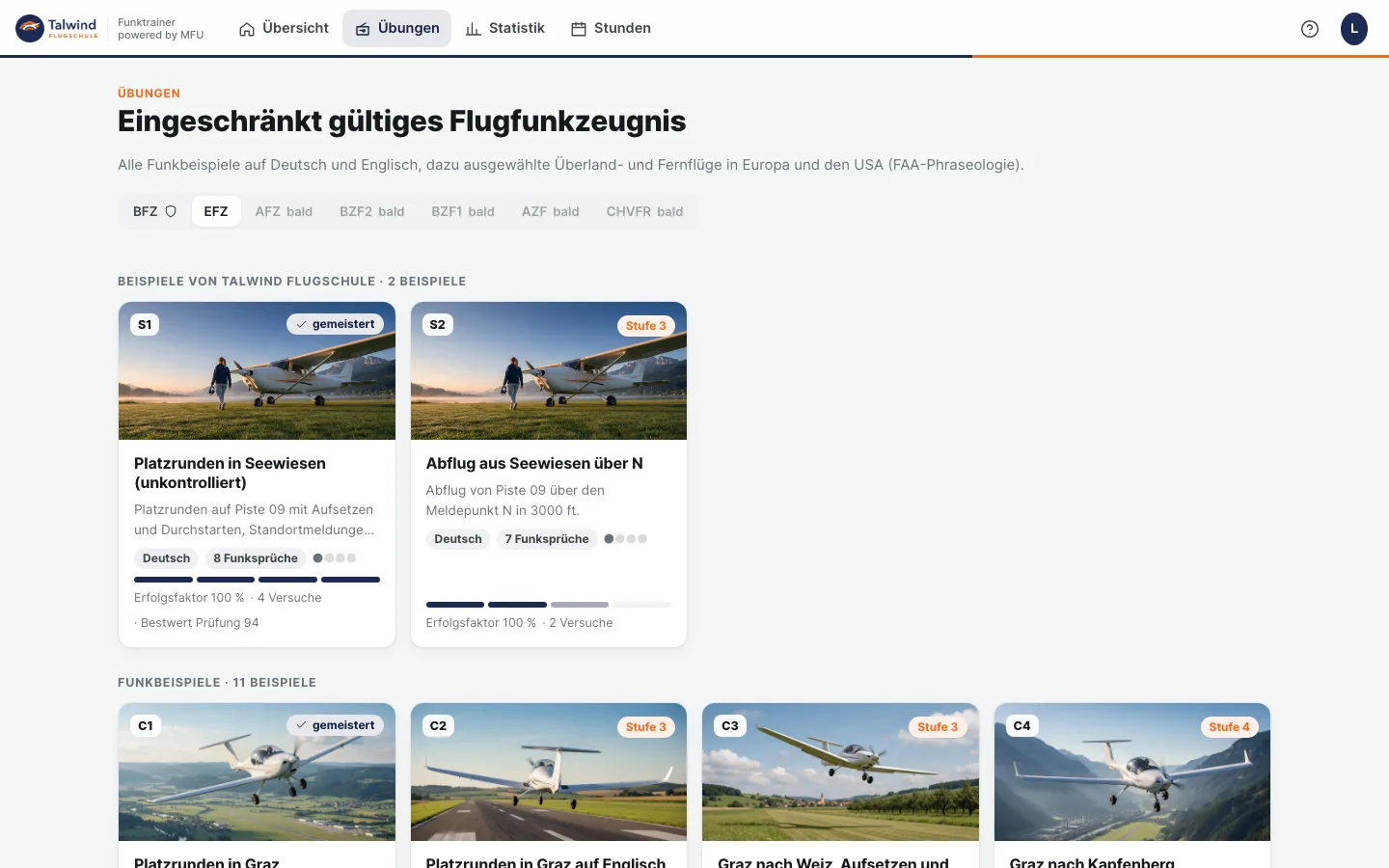Click the Stufe 3 badge on card C2
The image size is (1389, 868).
[x=645, y=727]
